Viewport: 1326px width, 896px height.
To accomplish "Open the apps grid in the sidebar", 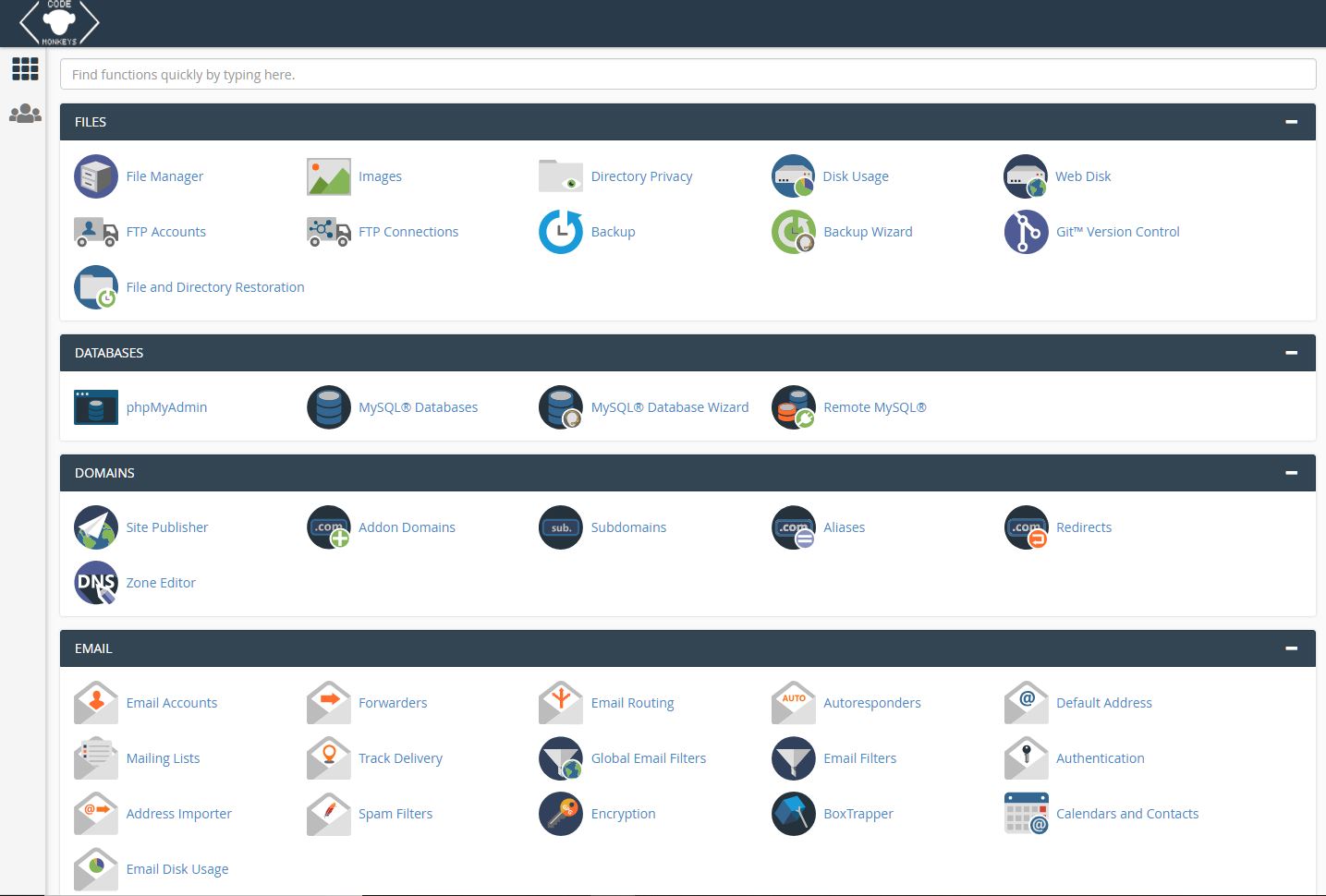I will pos(25,68).
